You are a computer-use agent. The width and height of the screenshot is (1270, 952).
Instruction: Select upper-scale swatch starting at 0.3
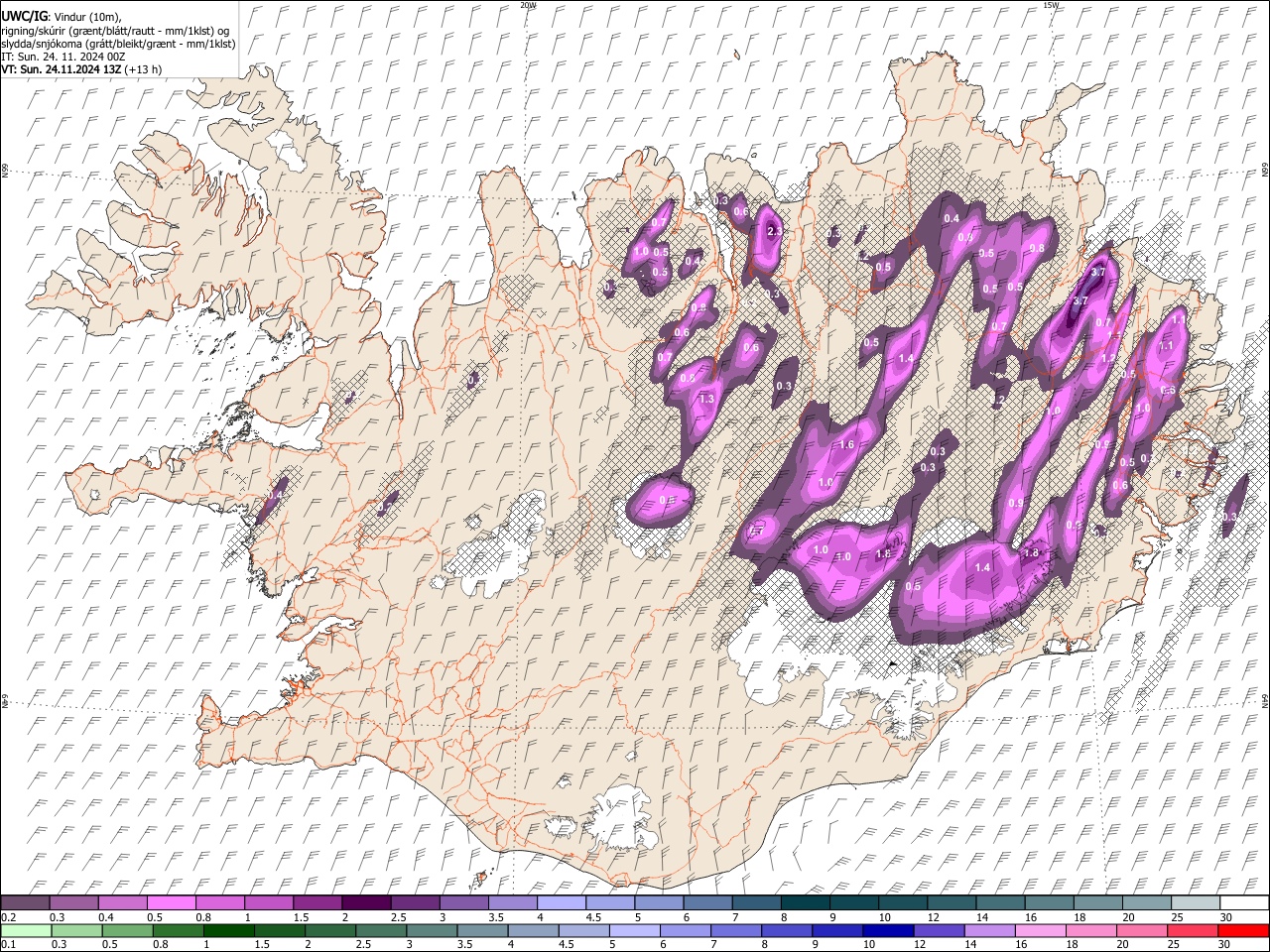tap(74, 902)
